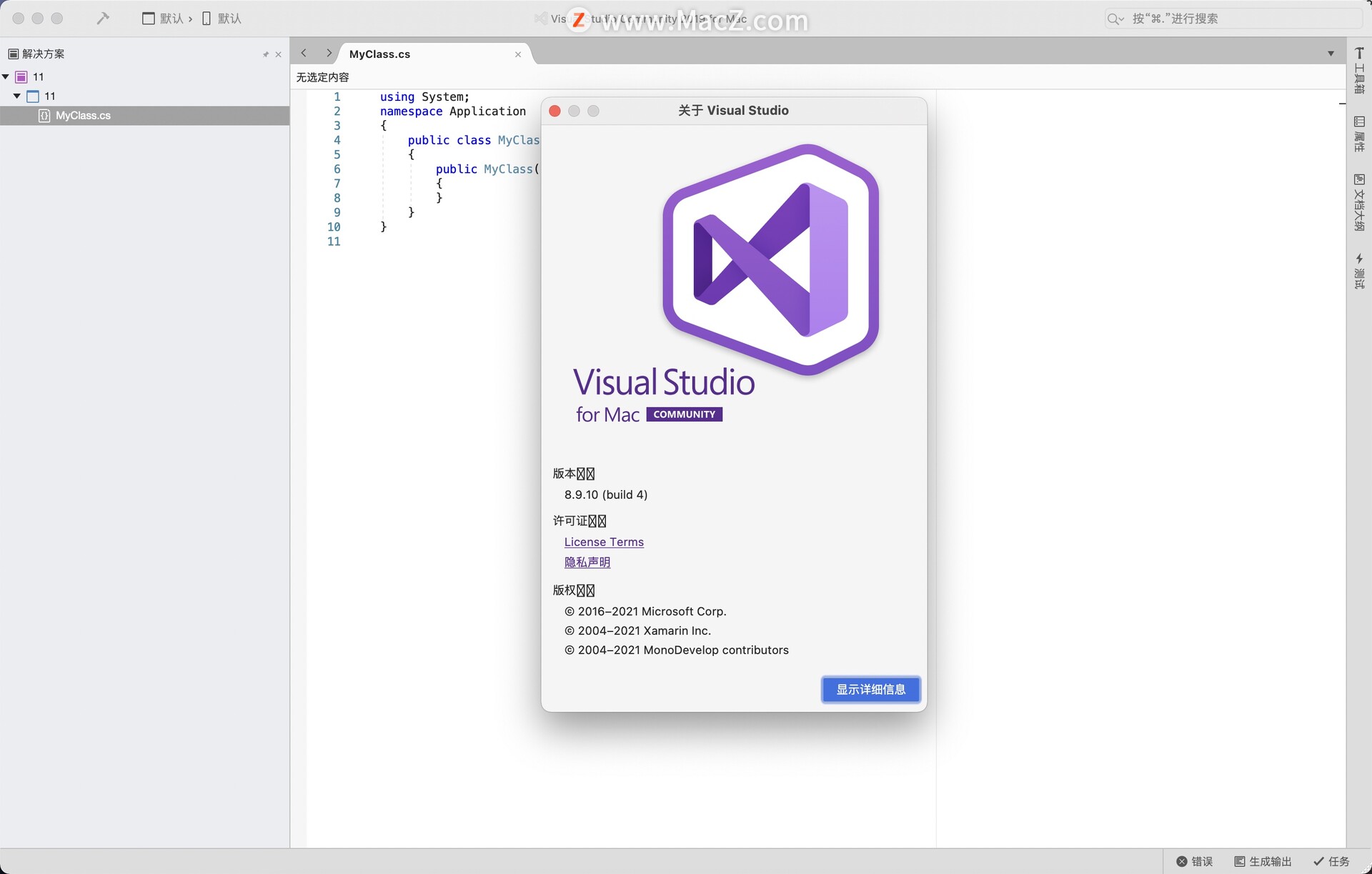Click the 2016–2021 Microsoft Corp. text

click(x=645, y=611)
